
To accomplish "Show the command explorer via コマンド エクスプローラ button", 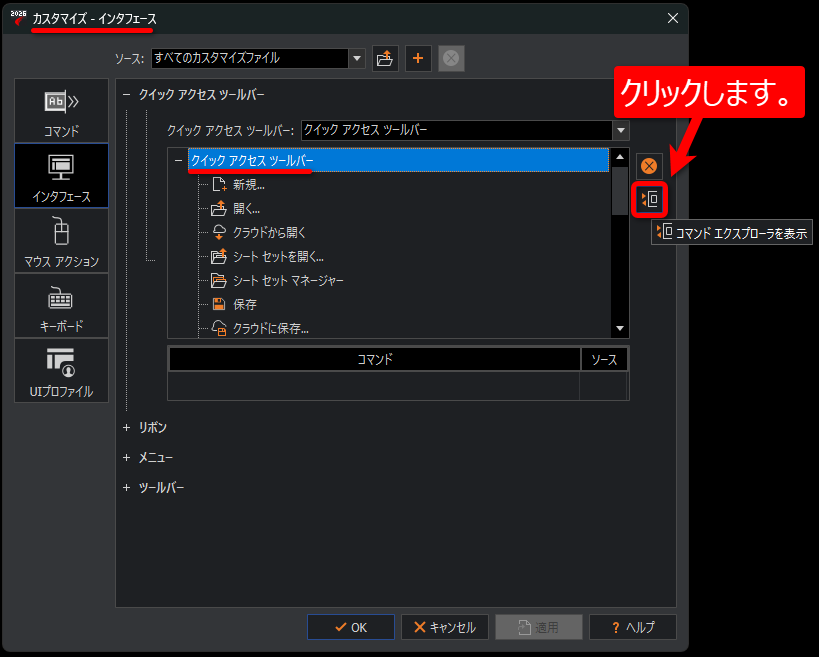I will pyautogui.click(x=649, y=200).
